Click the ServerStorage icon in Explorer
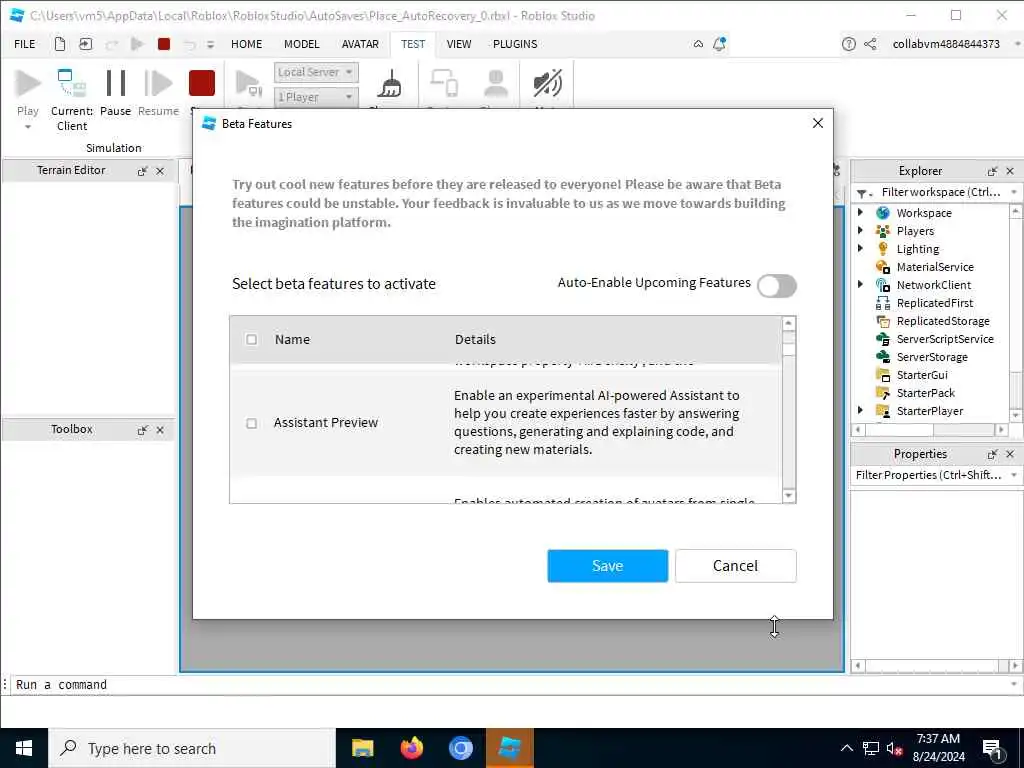The width and height of the screenshot is (1024, 768). point(883,357)
